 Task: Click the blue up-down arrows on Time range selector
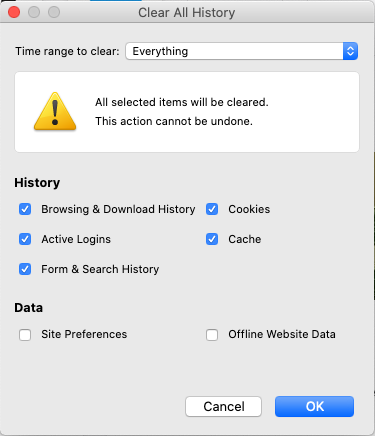coord(350,51)
